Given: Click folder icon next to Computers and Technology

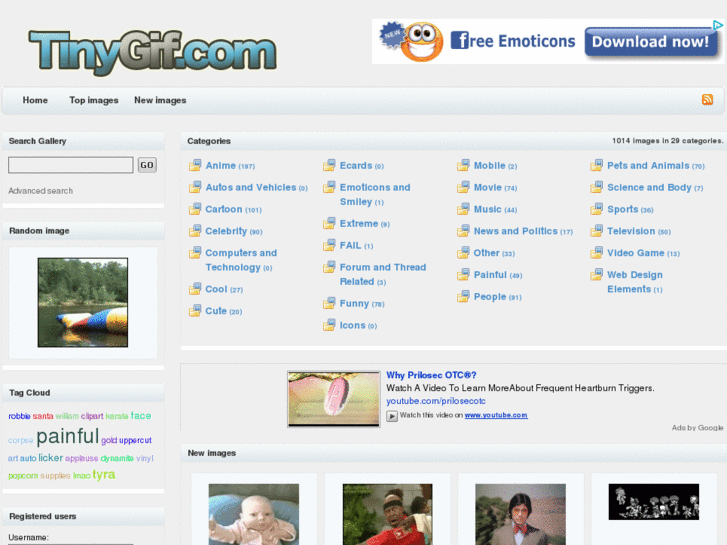Looking at the screenshot, I should (x=195, y=252).
